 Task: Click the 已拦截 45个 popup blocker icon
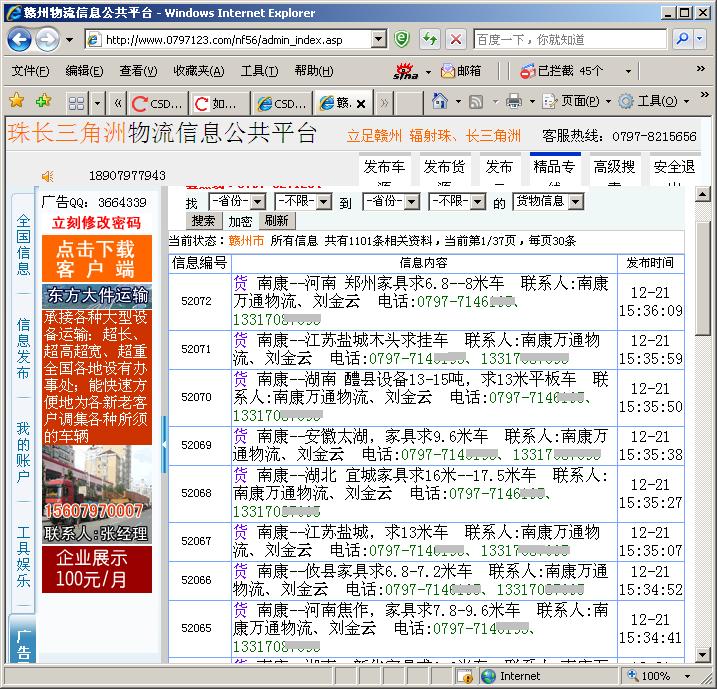point(527,71)
